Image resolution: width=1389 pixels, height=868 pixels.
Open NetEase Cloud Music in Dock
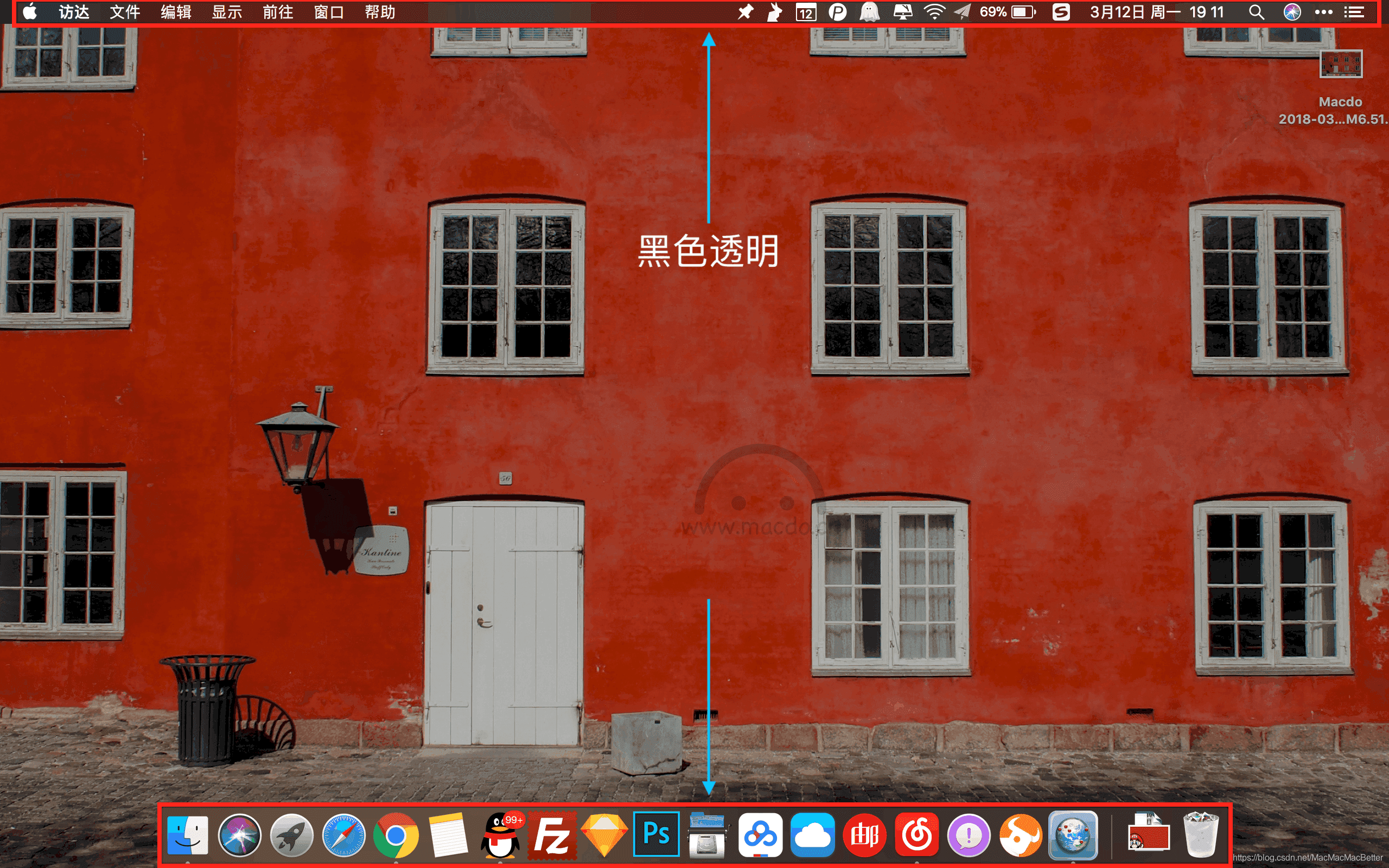tap(916, 834)
